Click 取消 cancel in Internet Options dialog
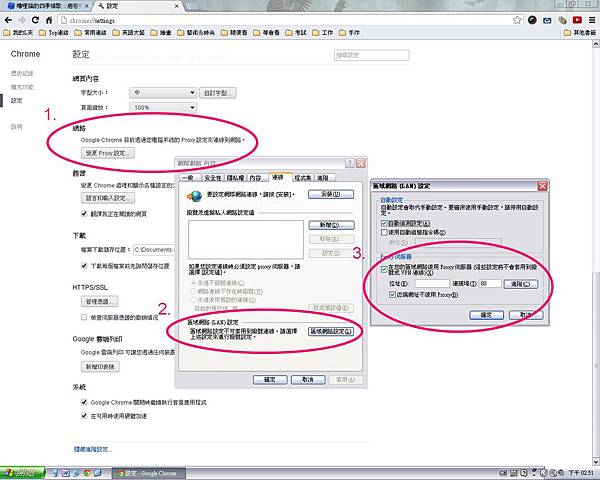This screenshot has height=480, width=600. pos(308,379)
